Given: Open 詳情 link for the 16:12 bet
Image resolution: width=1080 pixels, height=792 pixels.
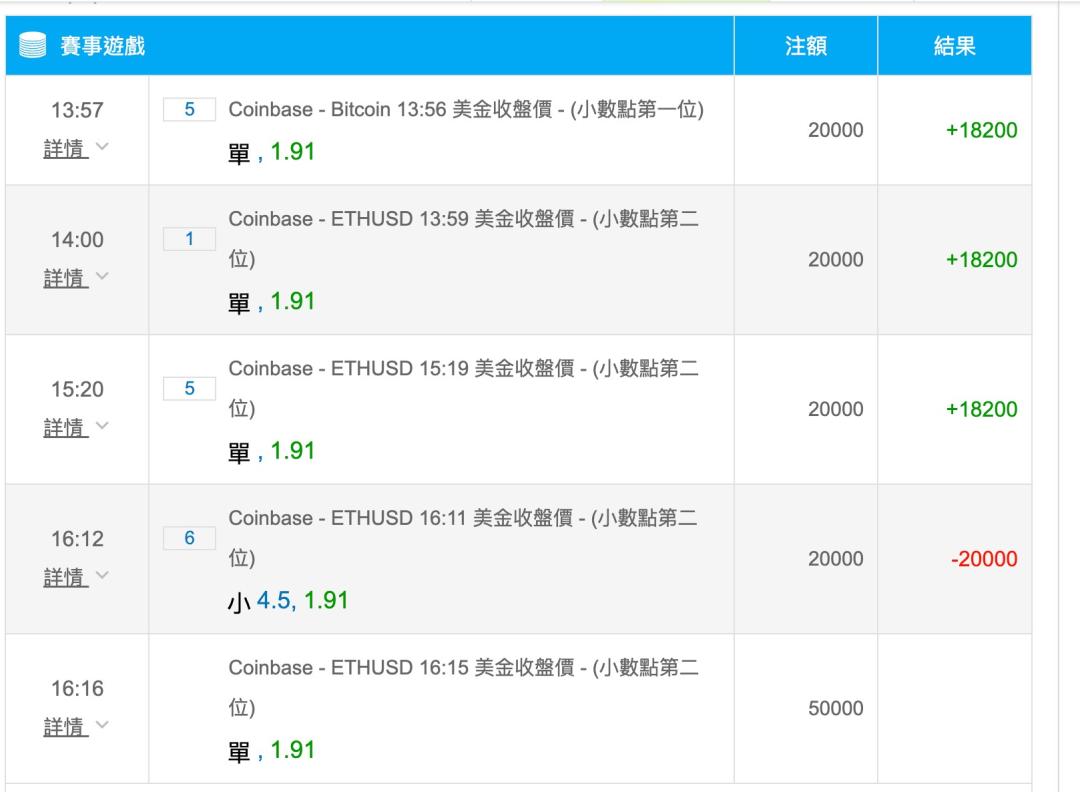Looking at the screenshot, I should [65, 576].
